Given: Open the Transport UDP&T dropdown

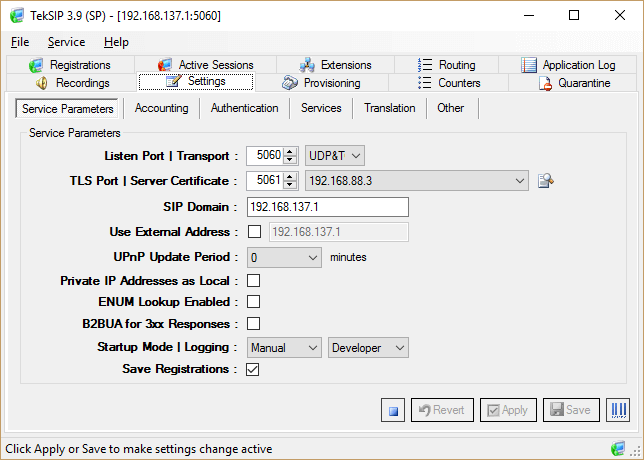Looking at the screenshot, I should [x=335, y=156].
